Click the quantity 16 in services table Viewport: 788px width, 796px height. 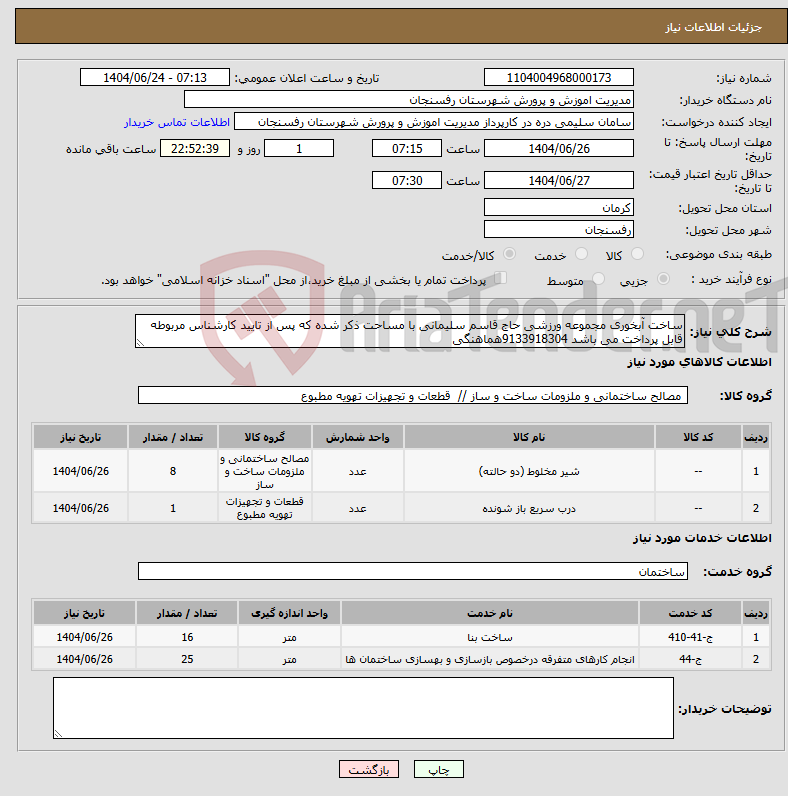click(x=187, y=637)
